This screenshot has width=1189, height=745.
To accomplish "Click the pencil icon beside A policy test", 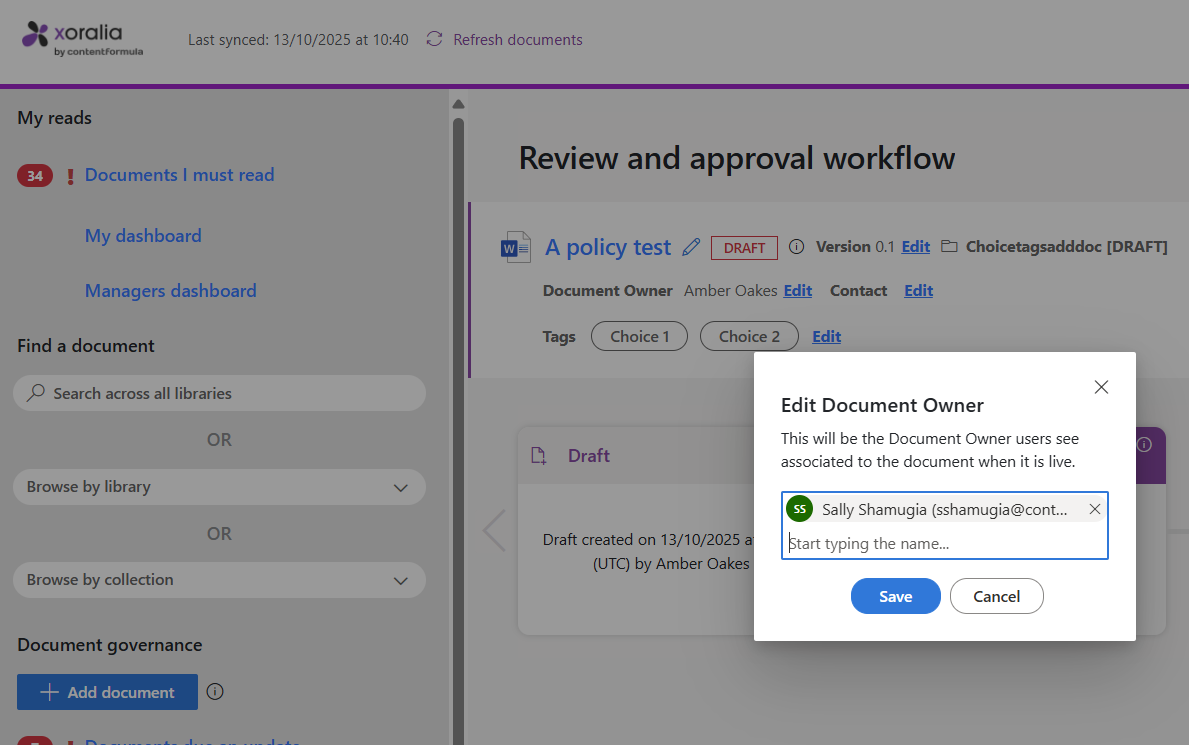I will (691, 247).
